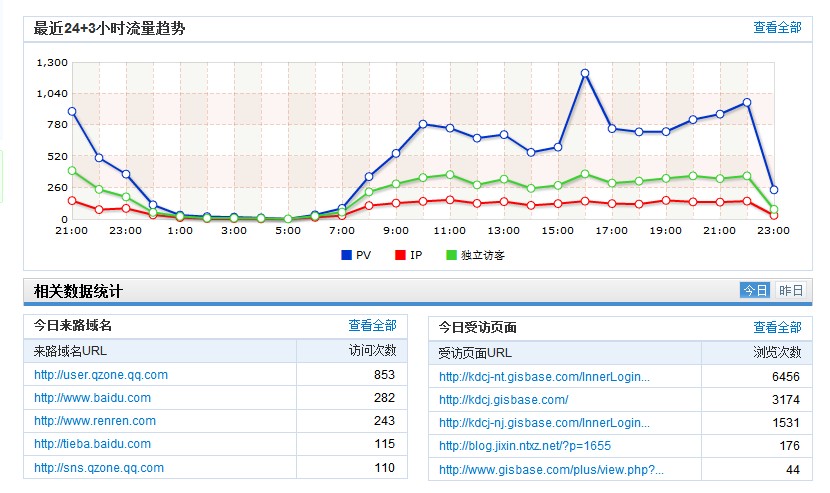Click the green 独立访客 legend swatch
This screenshot has width=830, height=493.
pyautogui.click(x=451, y=255)
